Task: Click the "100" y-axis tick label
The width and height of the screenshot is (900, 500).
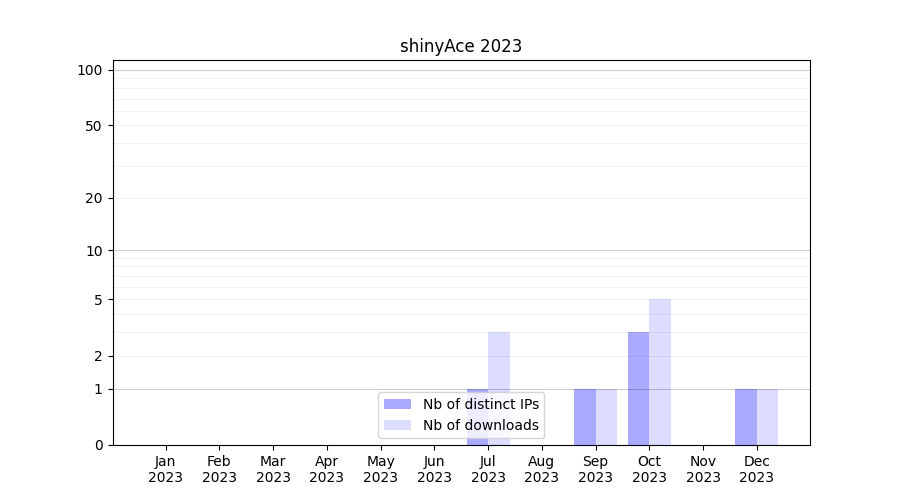Action: click(90, 70)
